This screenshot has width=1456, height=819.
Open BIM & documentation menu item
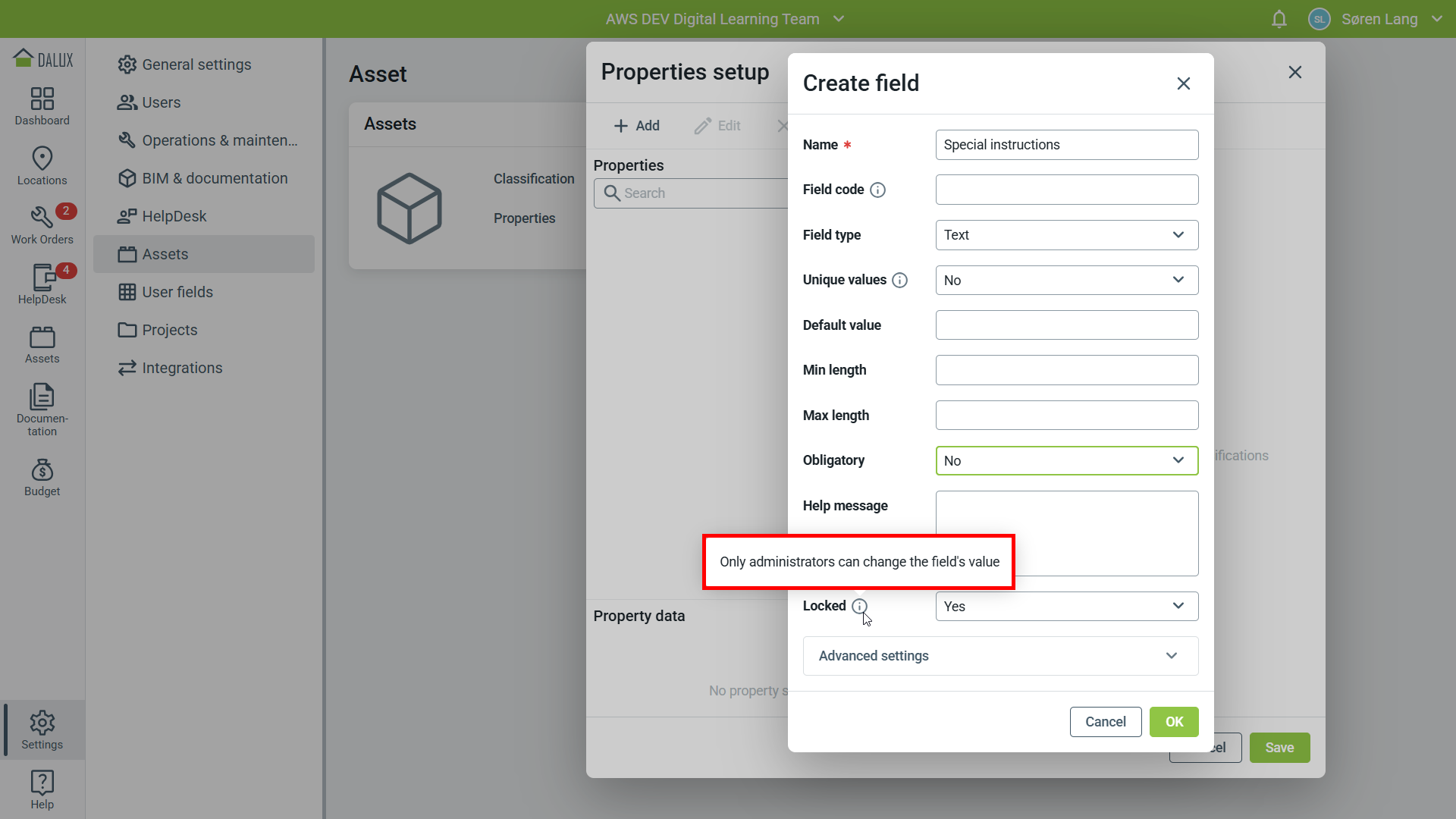[203, 178]
